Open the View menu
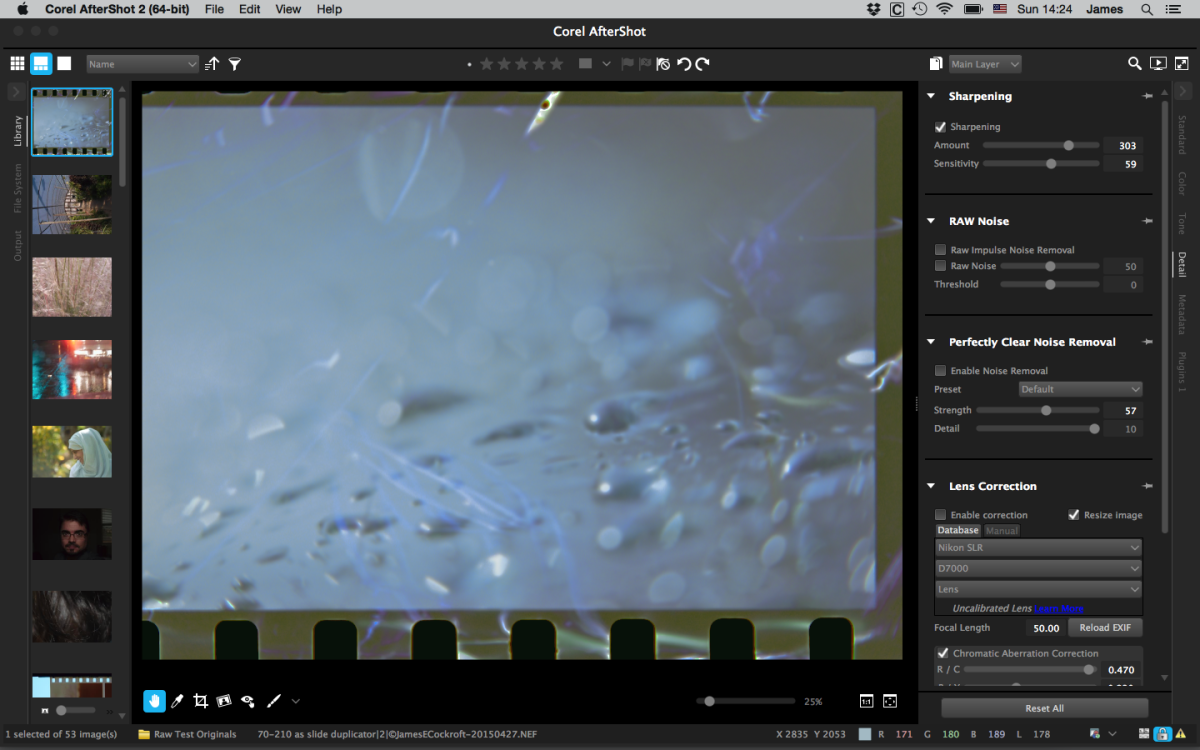The width and height of the screenshot is (1200, 750). point(288,9)
